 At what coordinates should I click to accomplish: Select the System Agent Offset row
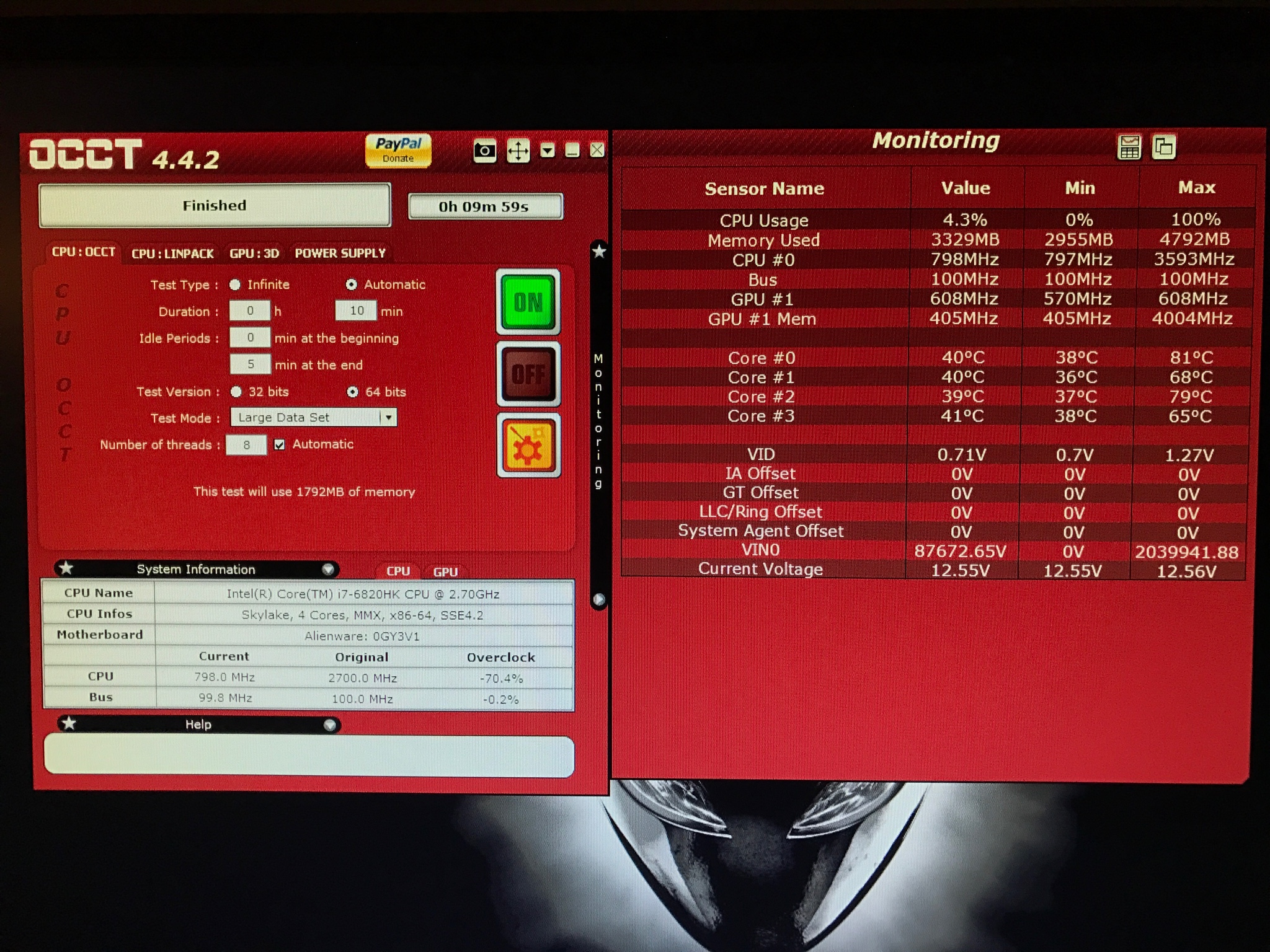tap(934, 531)
